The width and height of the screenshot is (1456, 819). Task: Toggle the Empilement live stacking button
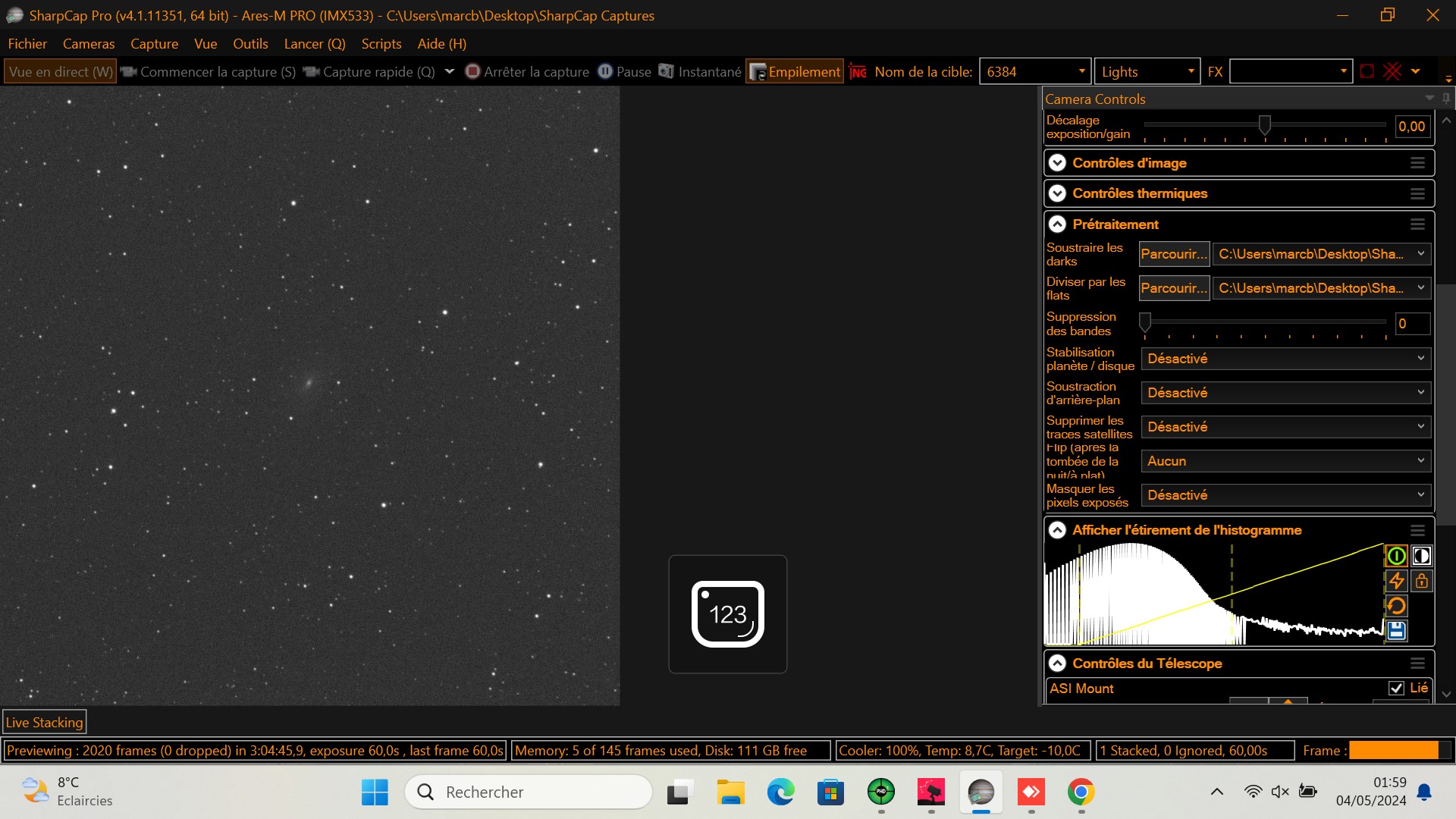[x=795, y=71]
